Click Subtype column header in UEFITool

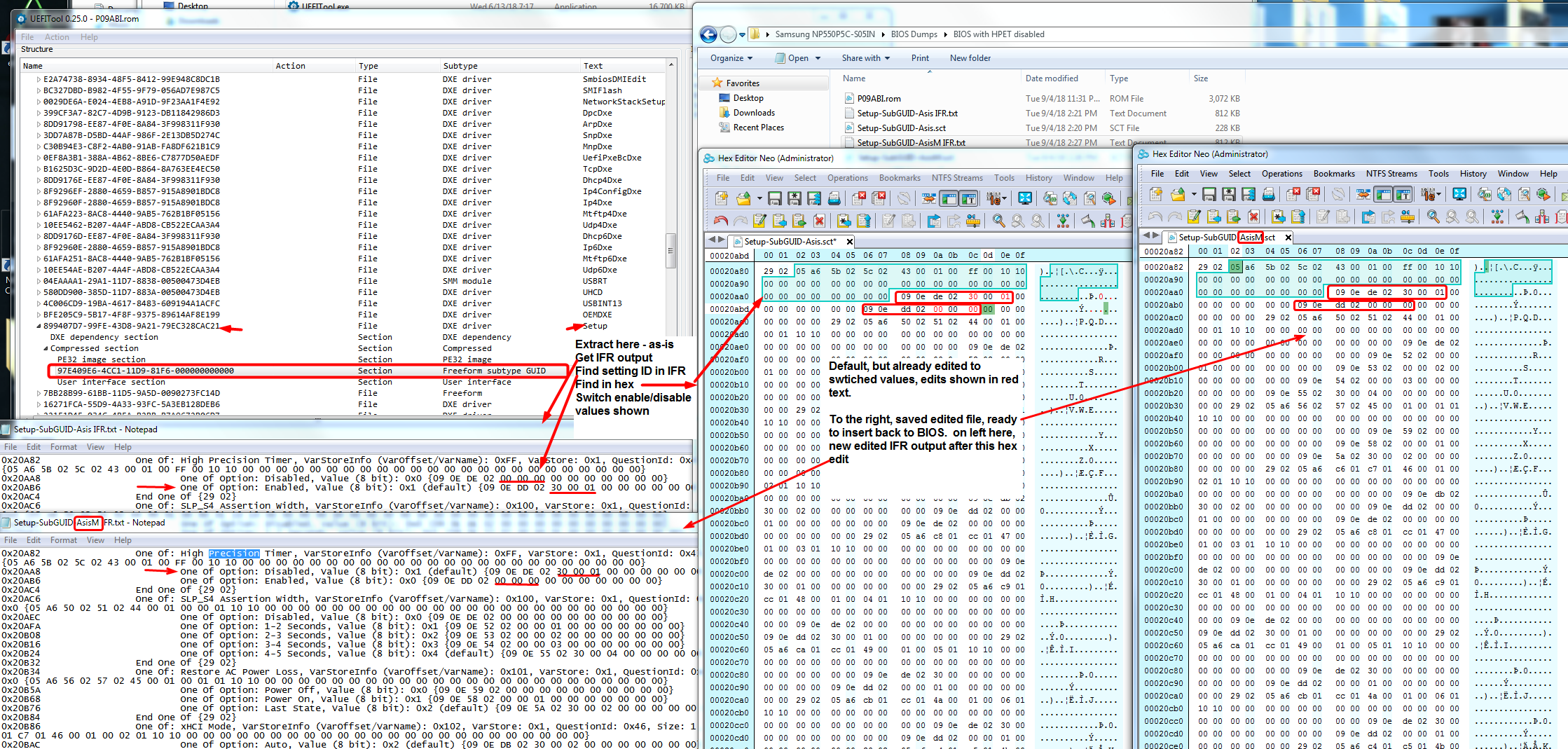point(460,66)
